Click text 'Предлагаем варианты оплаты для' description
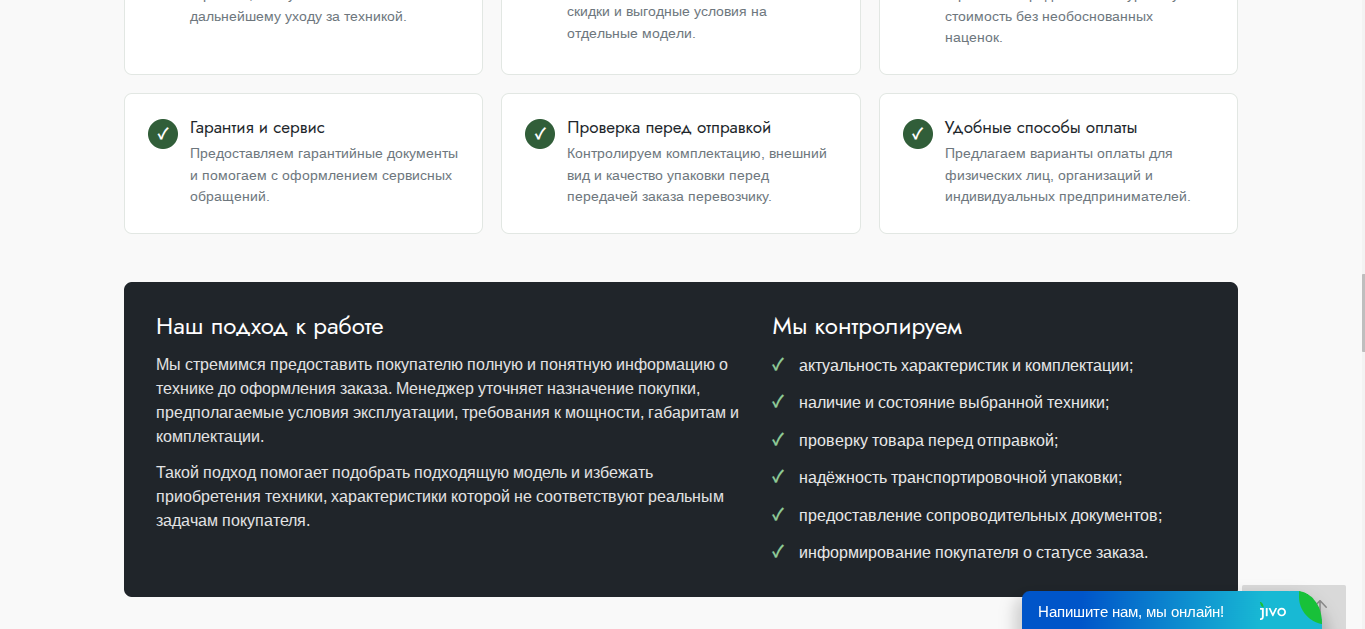 click(x=1068, y=175)
